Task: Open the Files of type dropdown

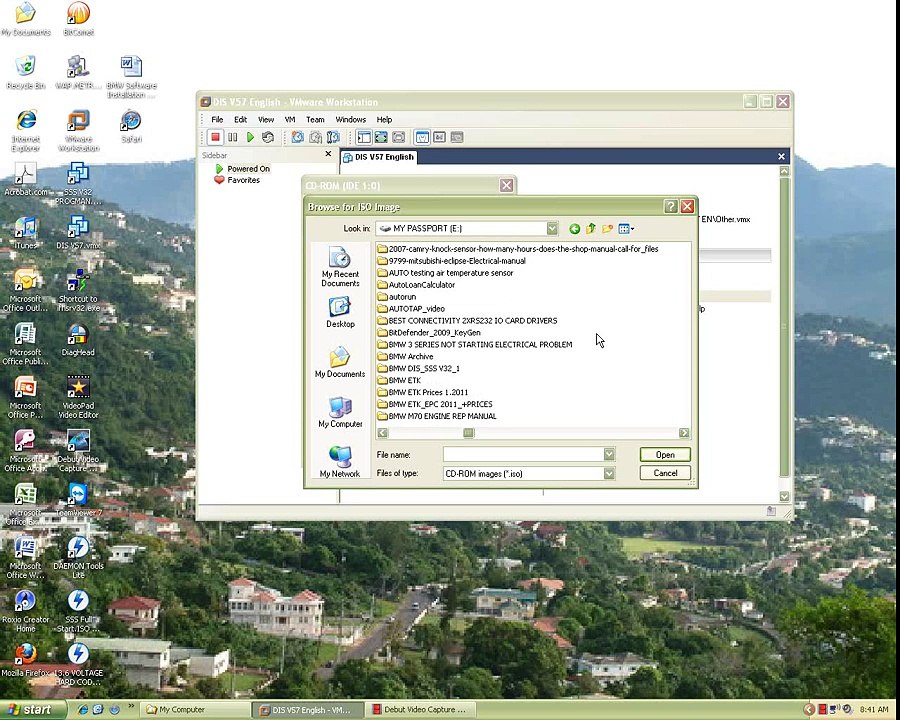Action: (609, 474)
